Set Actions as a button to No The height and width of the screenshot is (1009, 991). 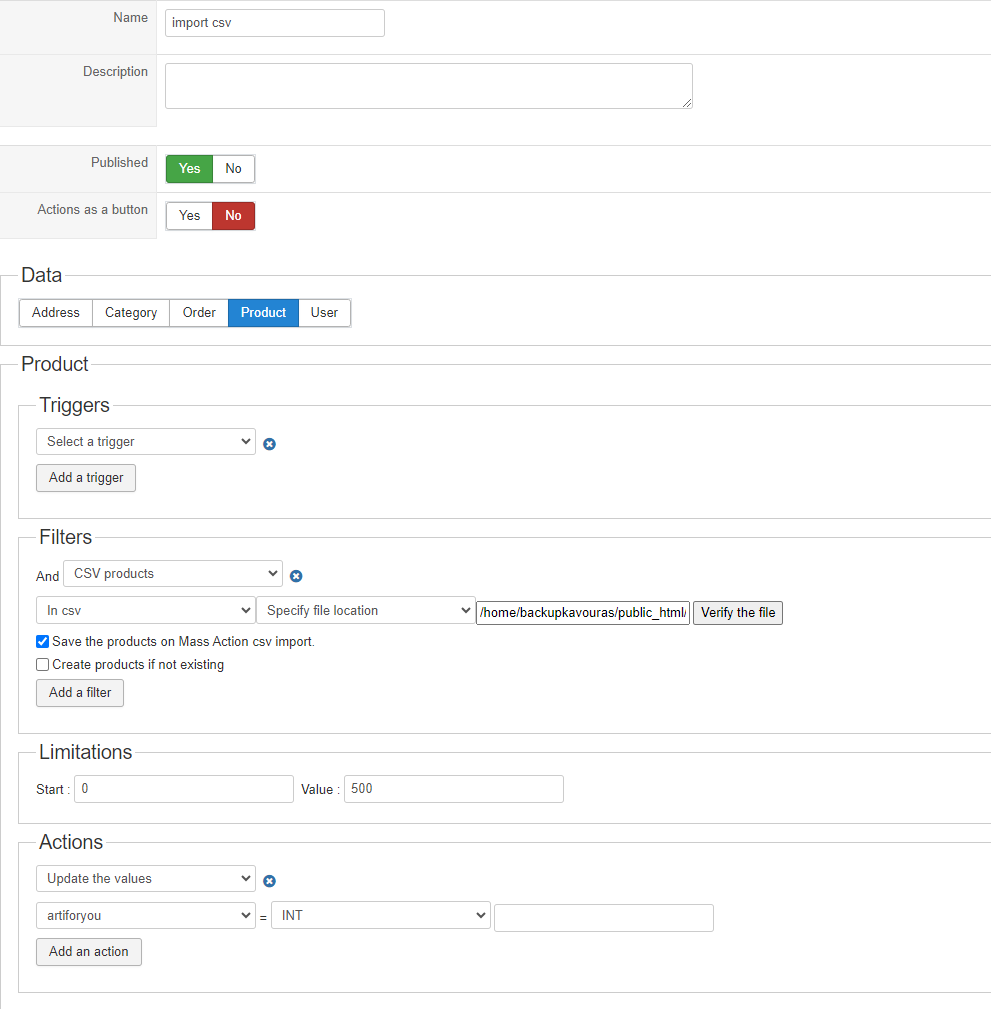point(234,216)
